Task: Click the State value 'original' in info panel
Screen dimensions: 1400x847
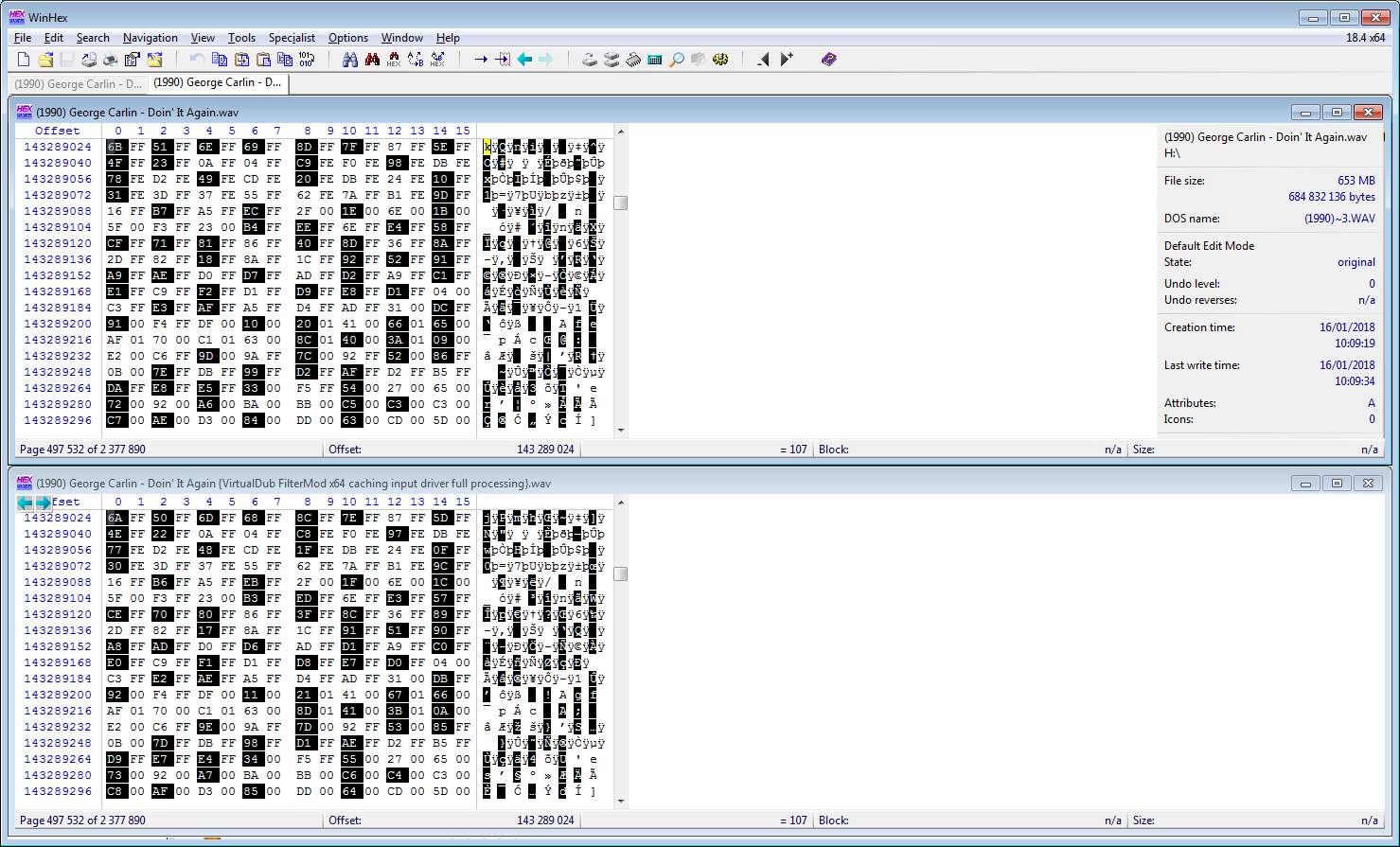Action: (x=1356, y=262)
